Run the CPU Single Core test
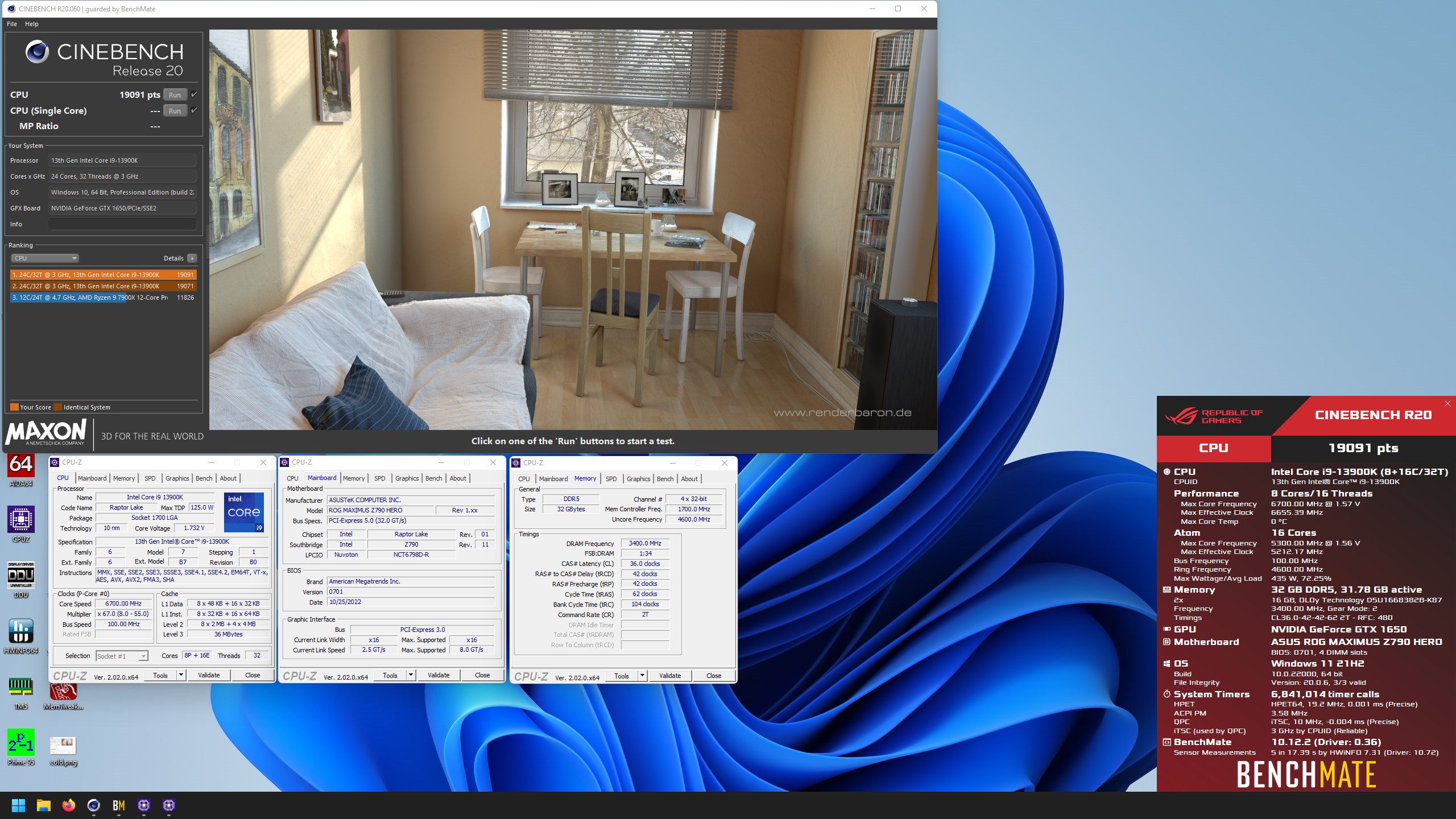This screenshot has width=1456, height=819. click(x=175, y=111)
